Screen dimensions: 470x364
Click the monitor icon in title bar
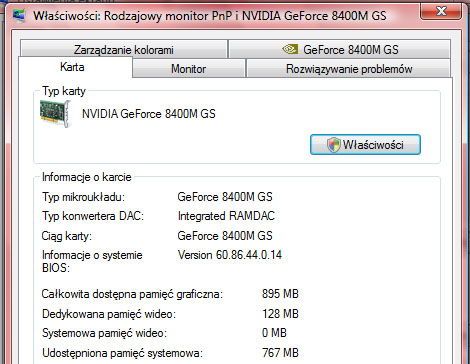(19, 15)
